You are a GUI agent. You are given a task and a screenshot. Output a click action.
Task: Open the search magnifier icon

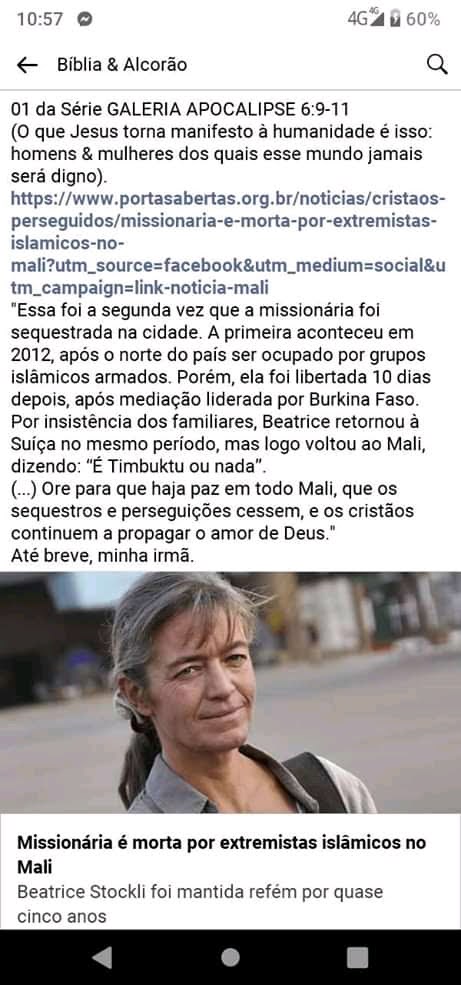(x=437, y=65)
